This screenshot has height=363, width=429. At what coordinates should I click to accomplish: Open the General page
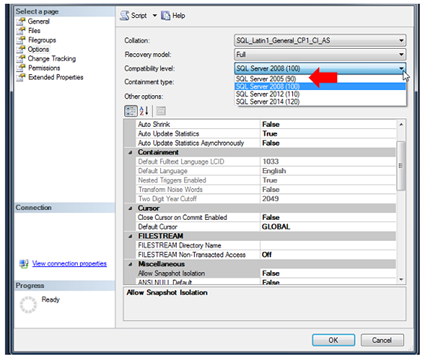click(x=39, y=21)
